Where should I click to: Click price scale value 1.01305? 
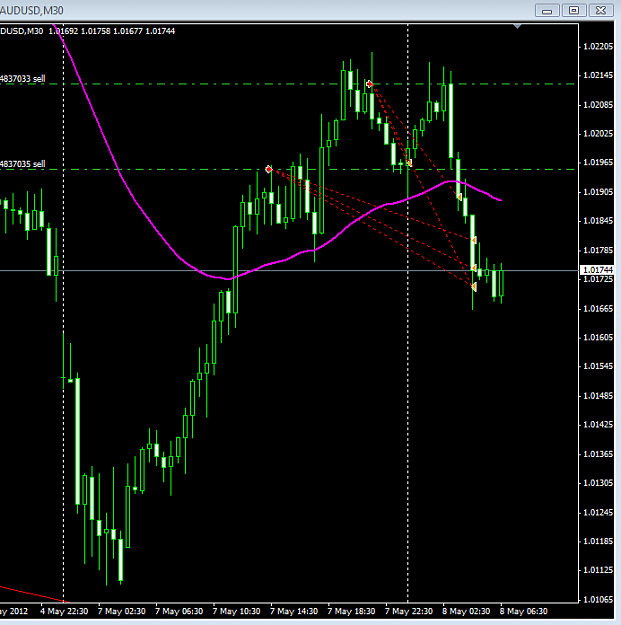coord(598,483)
